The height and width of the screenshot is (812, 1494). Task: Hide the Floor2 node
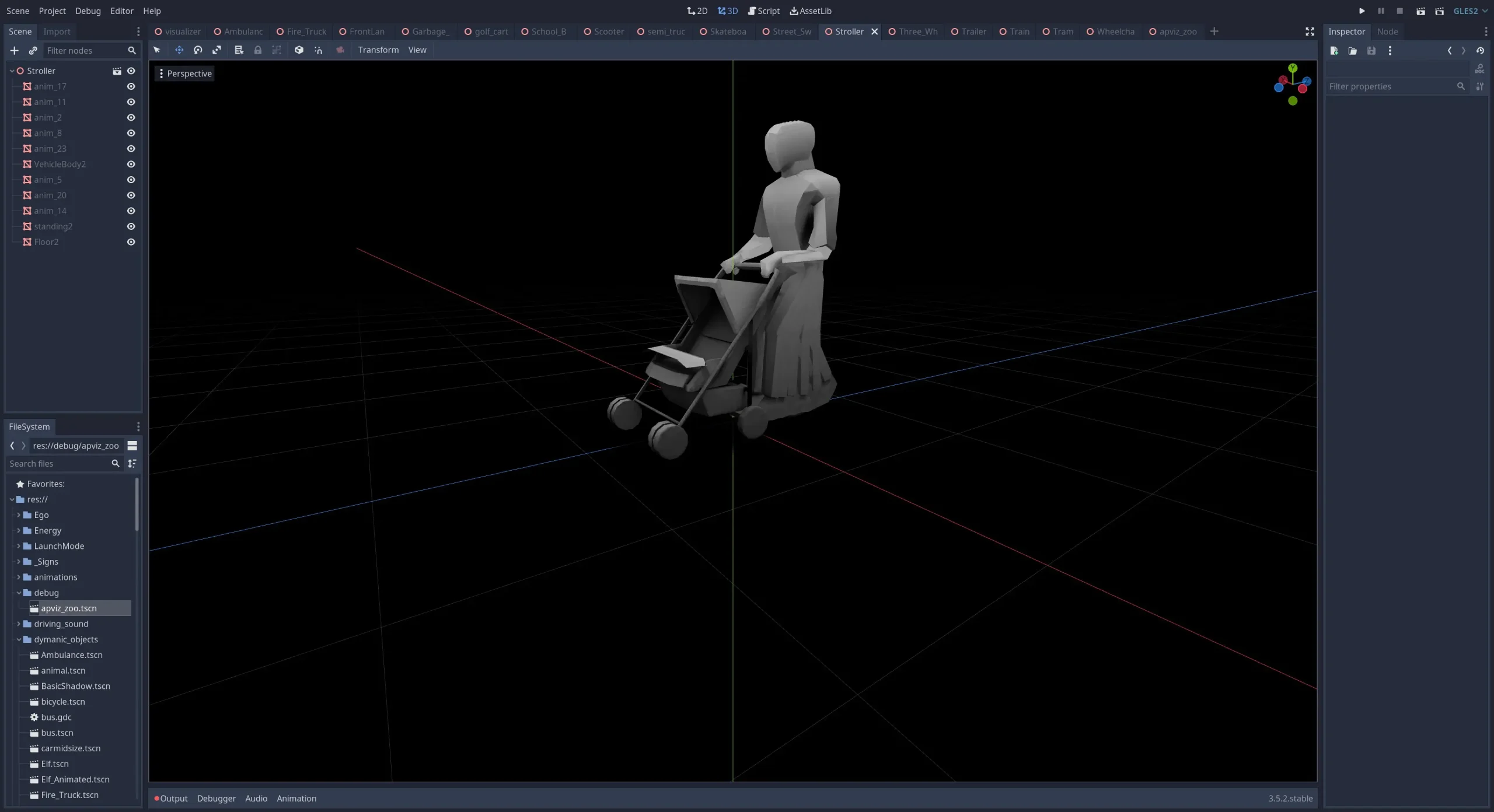coord(131,242)
